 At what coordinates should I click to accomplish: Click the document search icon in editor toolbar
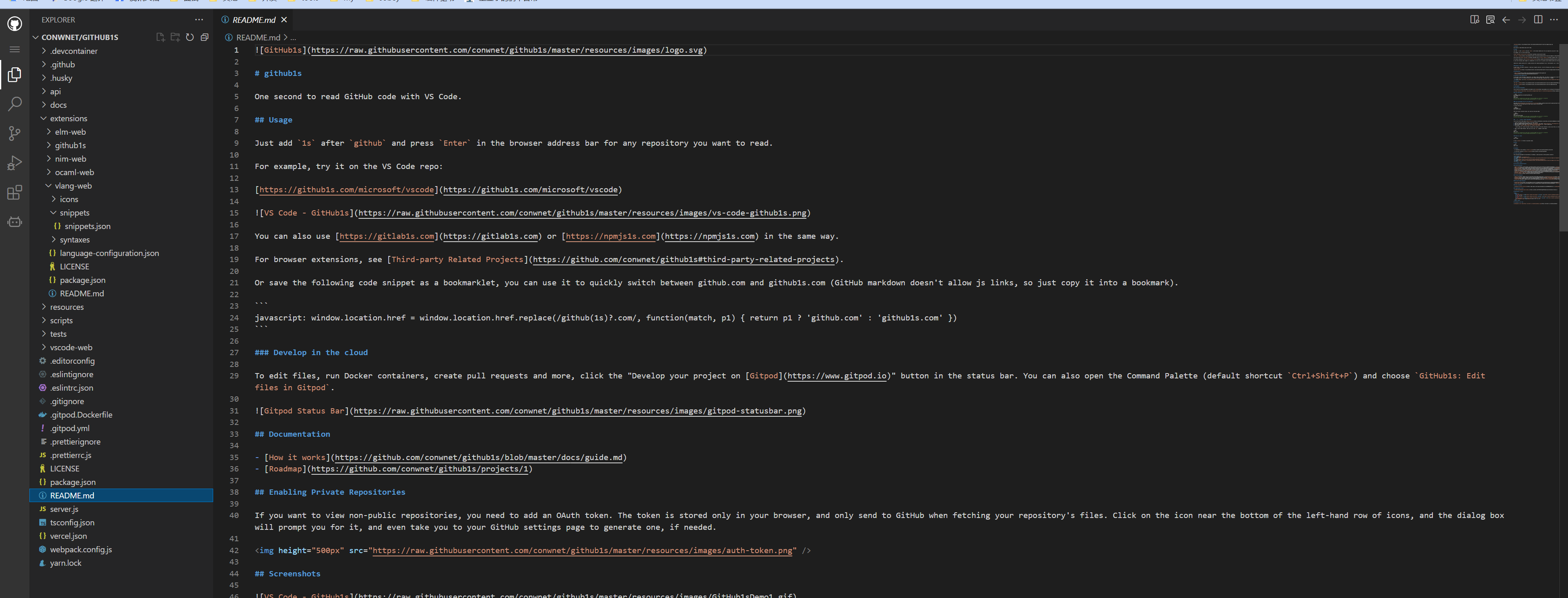pyautogui.click(x=1490, y=20)
